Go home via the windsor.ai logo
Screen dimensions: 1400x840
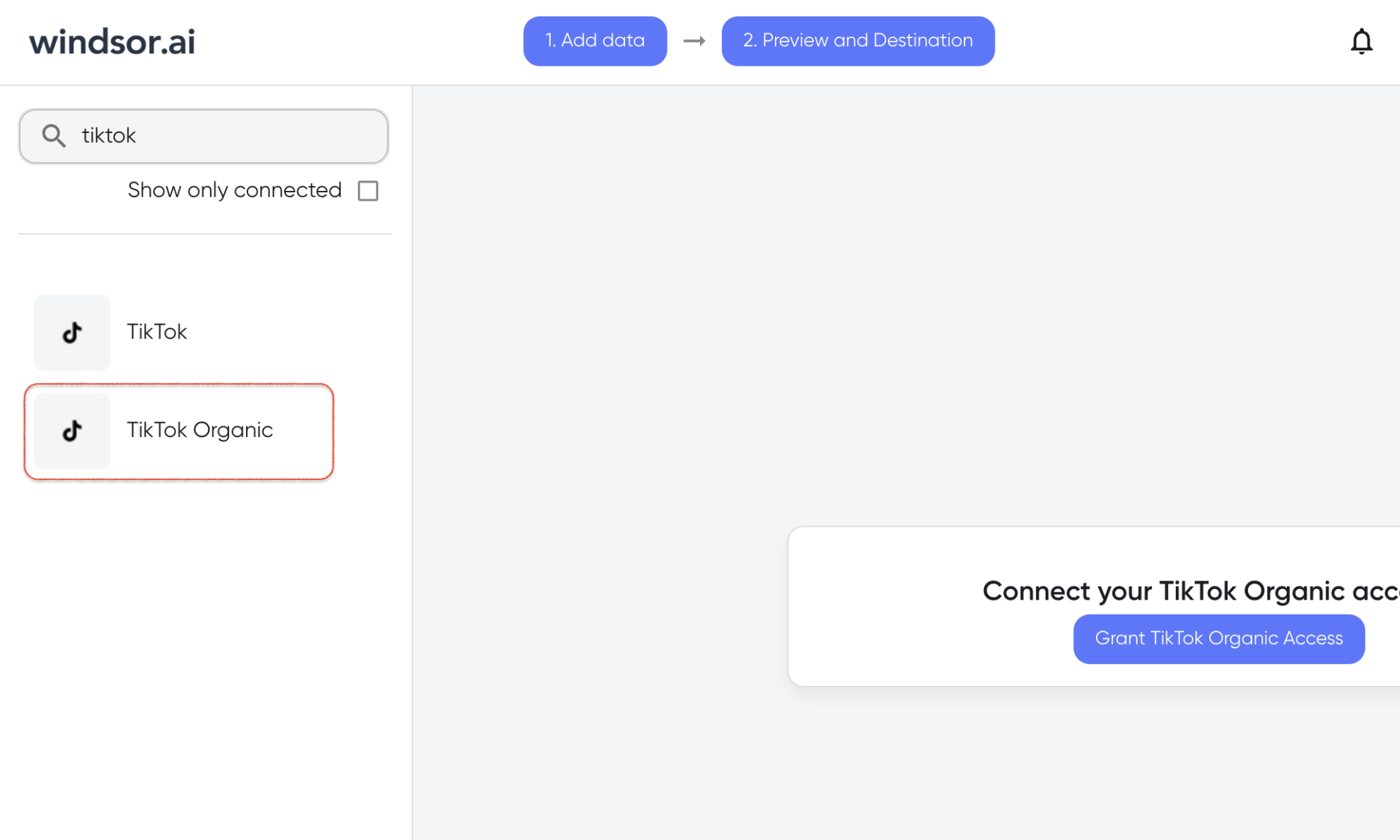[112, 42]
